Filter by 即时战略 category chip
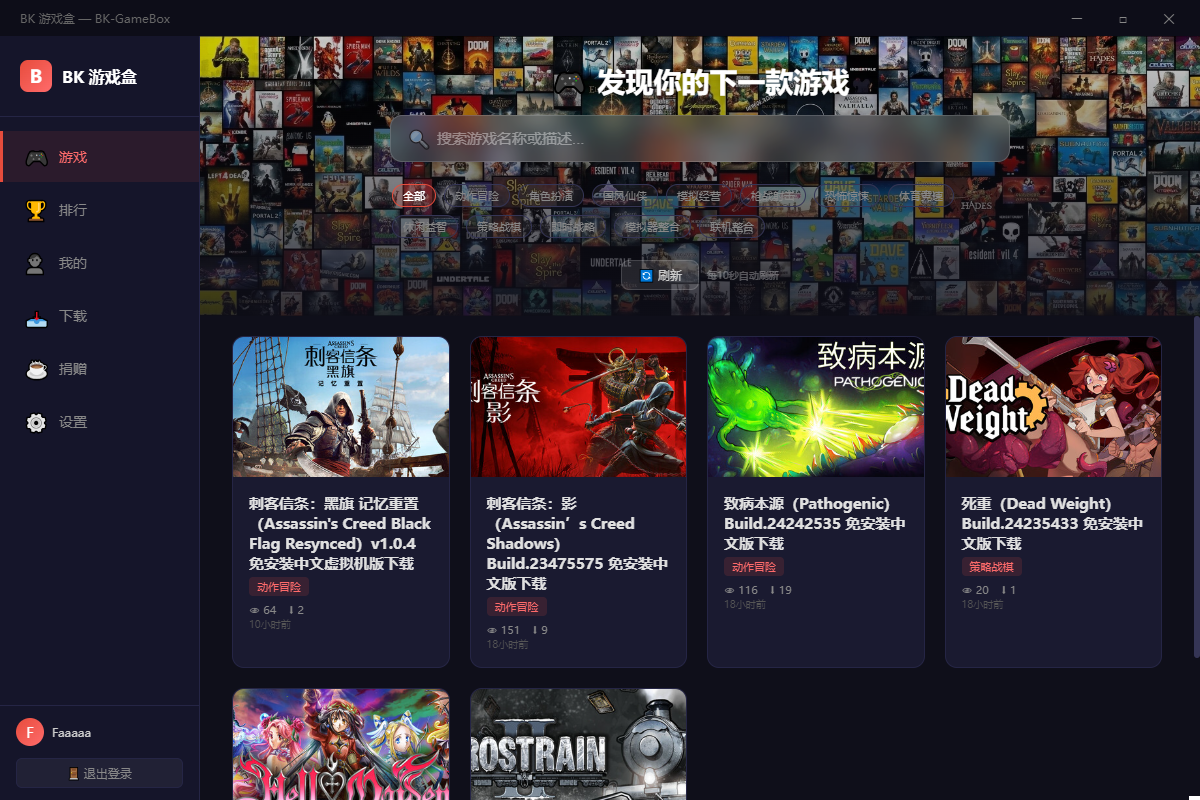Viewport: 1200px width, 800px height. pos(572,227)
